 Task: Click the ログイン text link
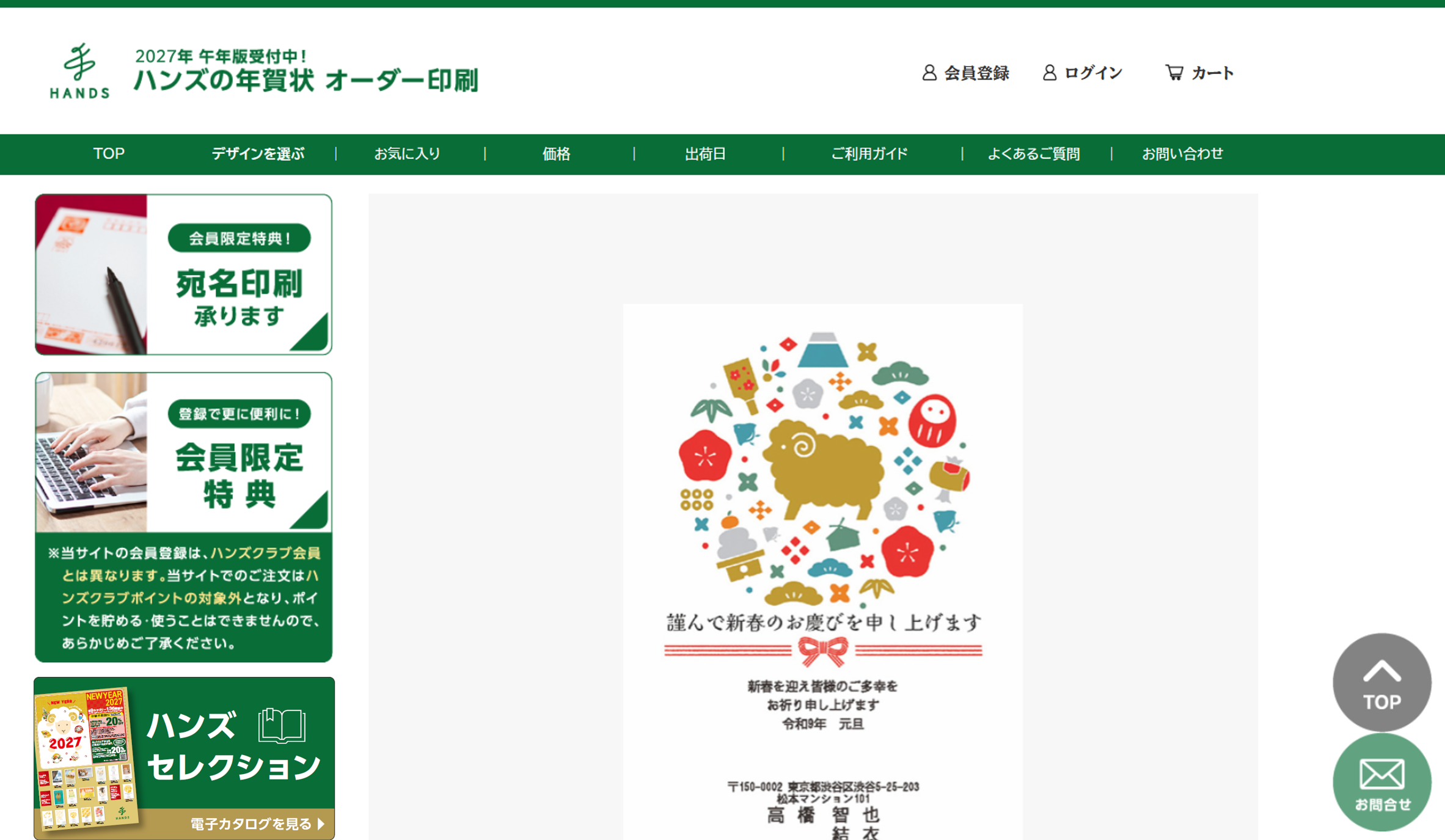click(x=1093, y=73)
